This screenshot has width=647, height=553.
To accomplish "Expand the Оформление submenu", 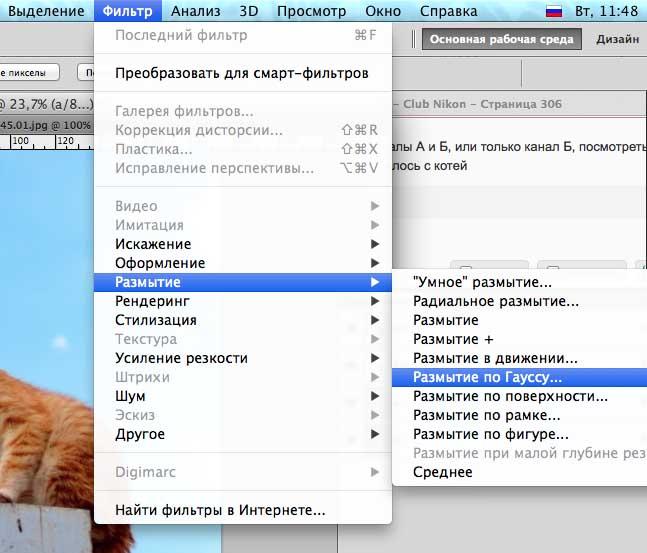I will point(243,263).
